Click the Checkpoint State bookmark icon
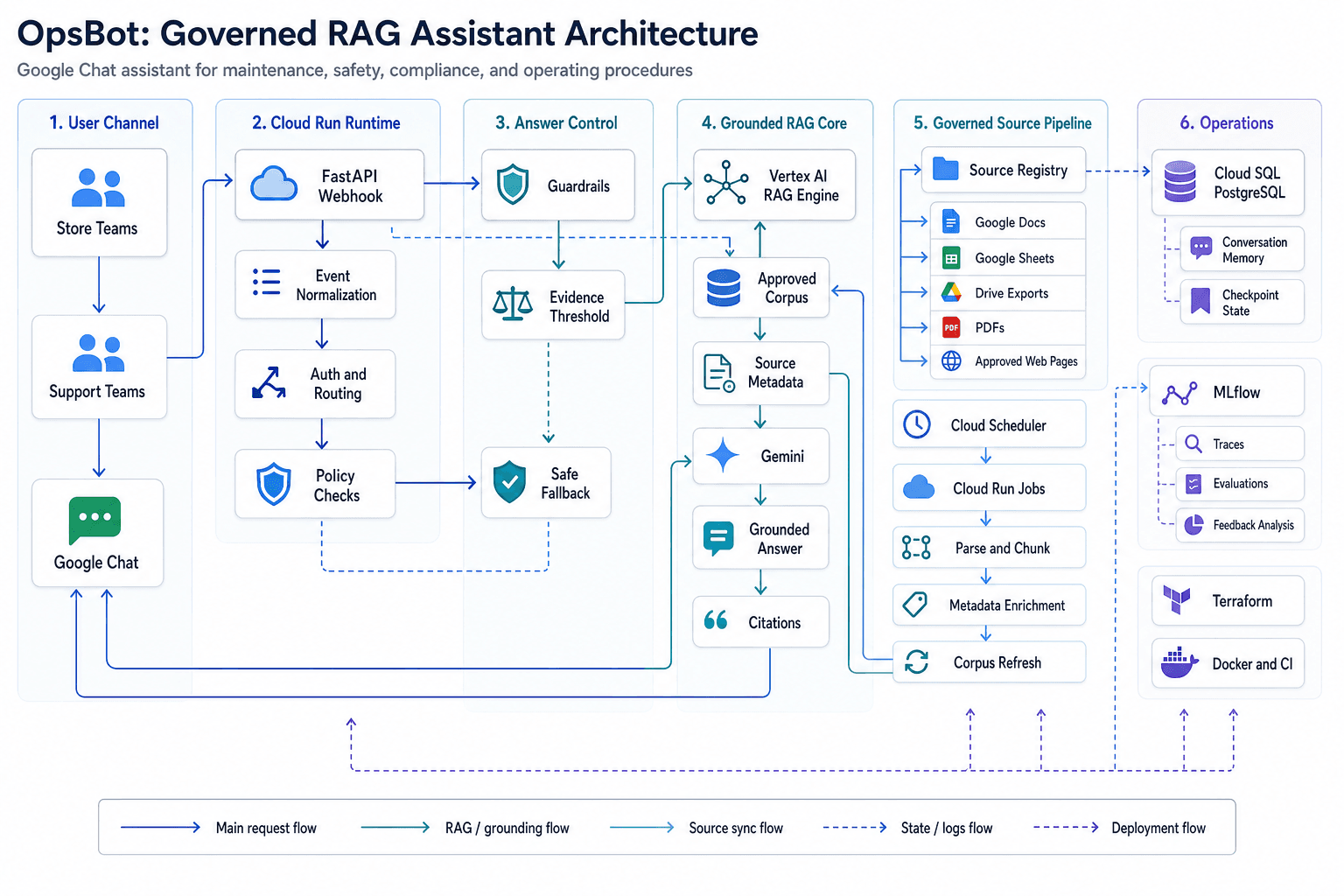Image resolution: width=1344 pixels, height=896 pixels. click(1201, 302)
